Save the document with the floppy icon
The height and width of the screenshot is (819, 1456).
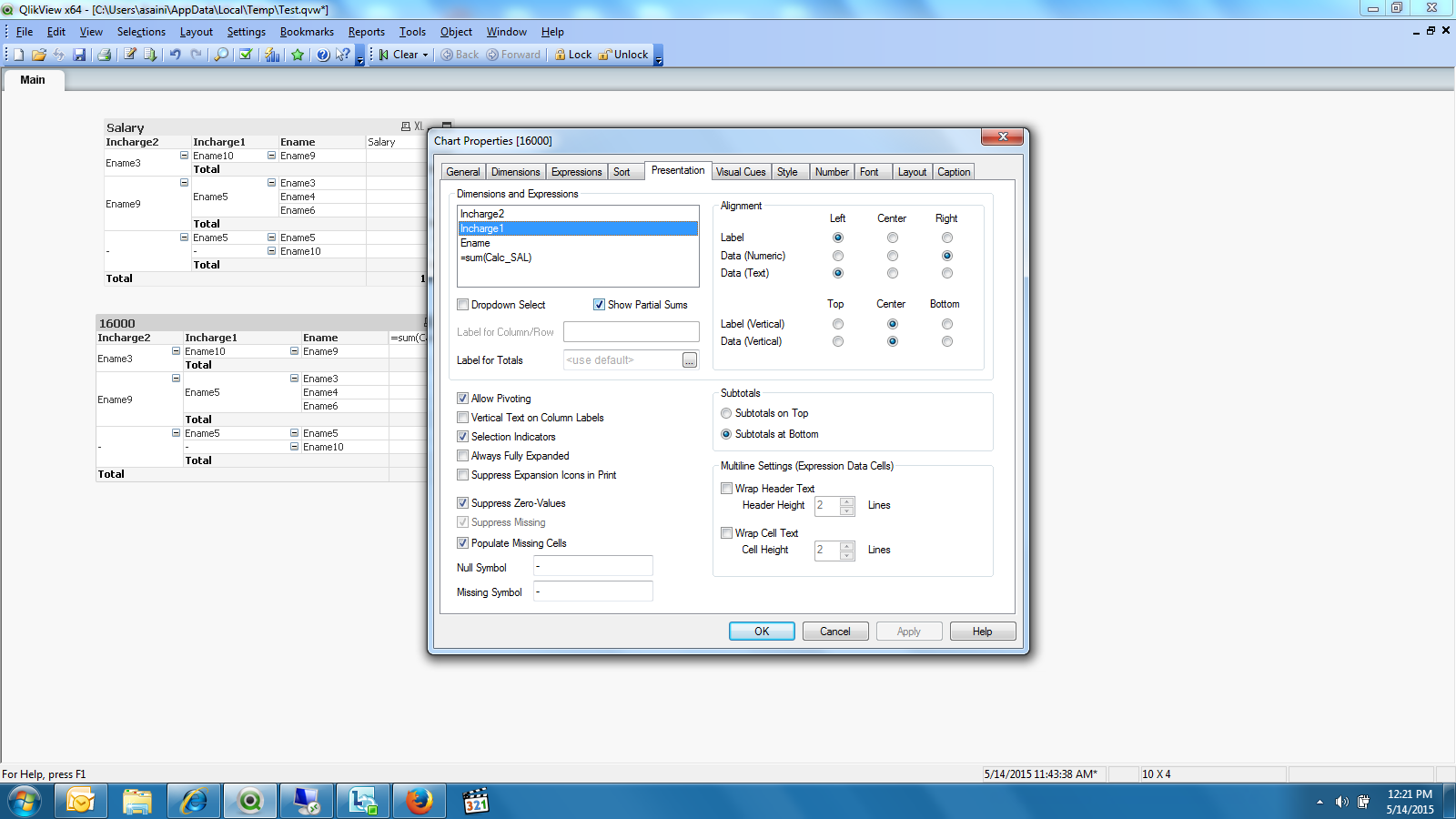tap(79, 55)
